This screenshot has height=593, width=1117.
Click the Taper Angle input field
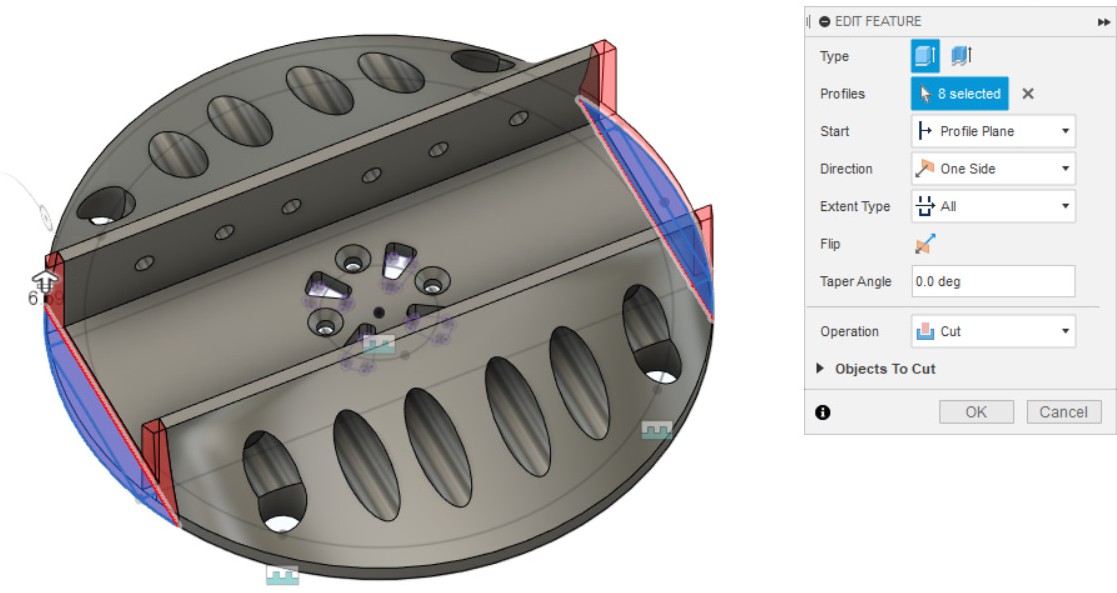[x=993, y=282]
